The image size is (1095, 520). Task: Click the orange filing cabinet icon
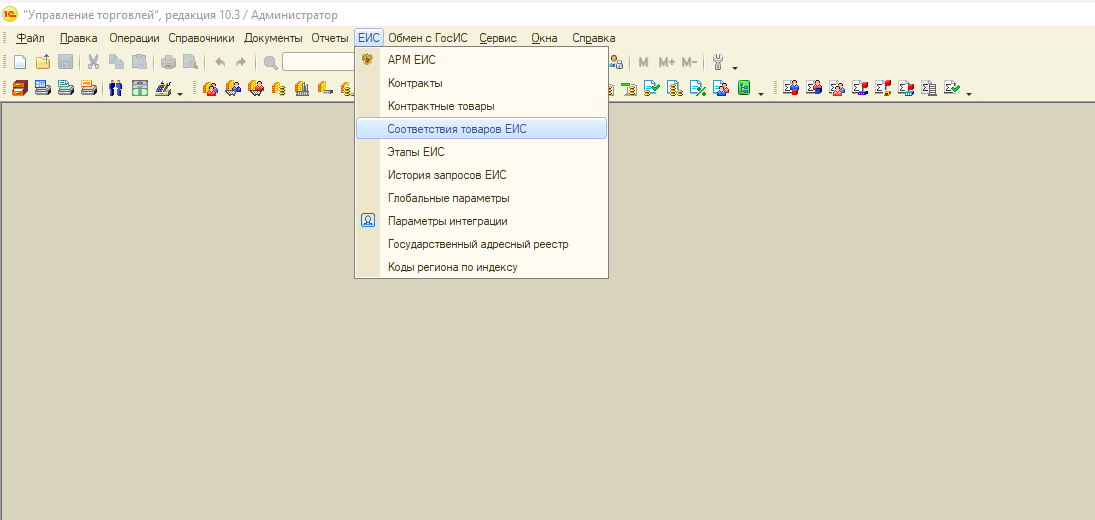click(x=20, y=88)
